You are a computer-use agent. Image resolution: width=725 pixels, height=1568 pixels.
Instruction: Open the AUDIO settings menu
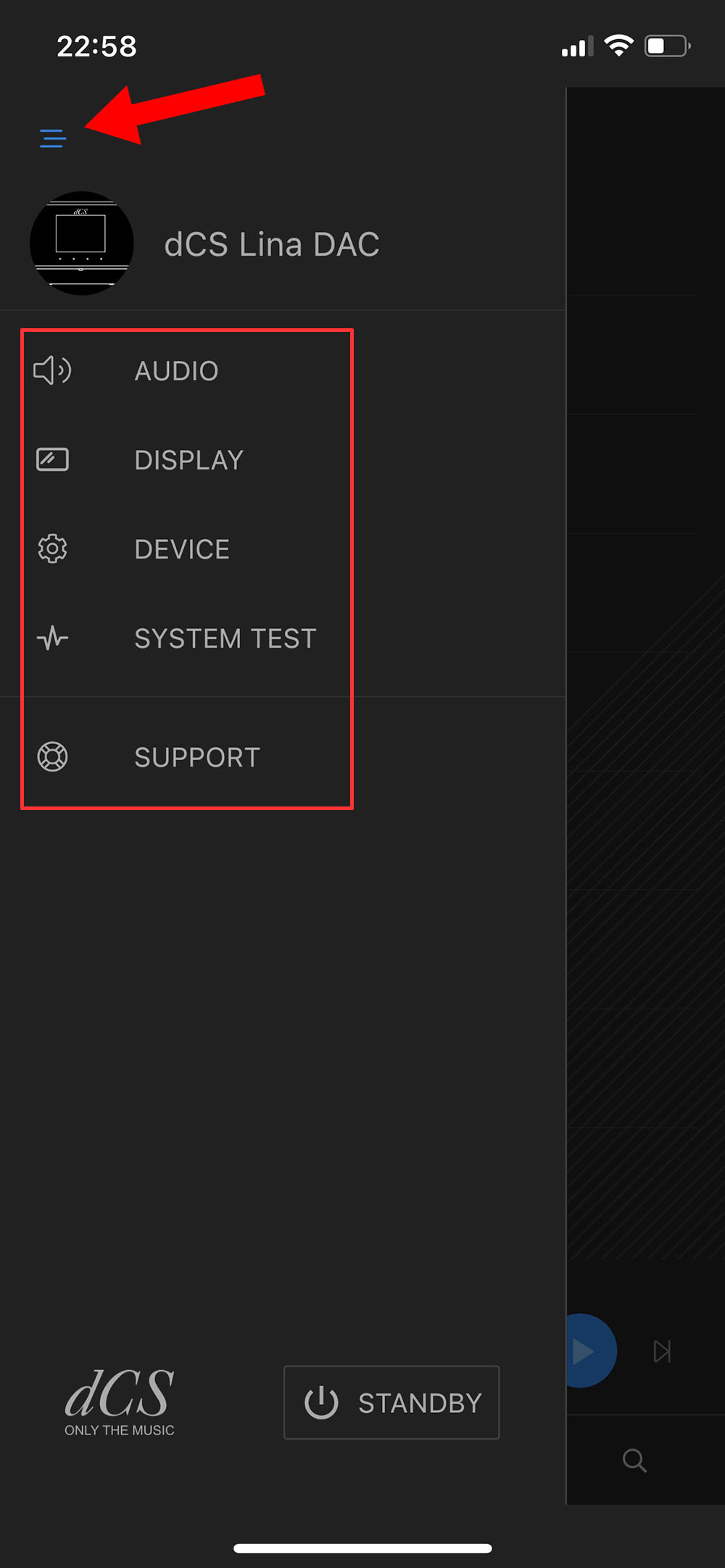176,371
